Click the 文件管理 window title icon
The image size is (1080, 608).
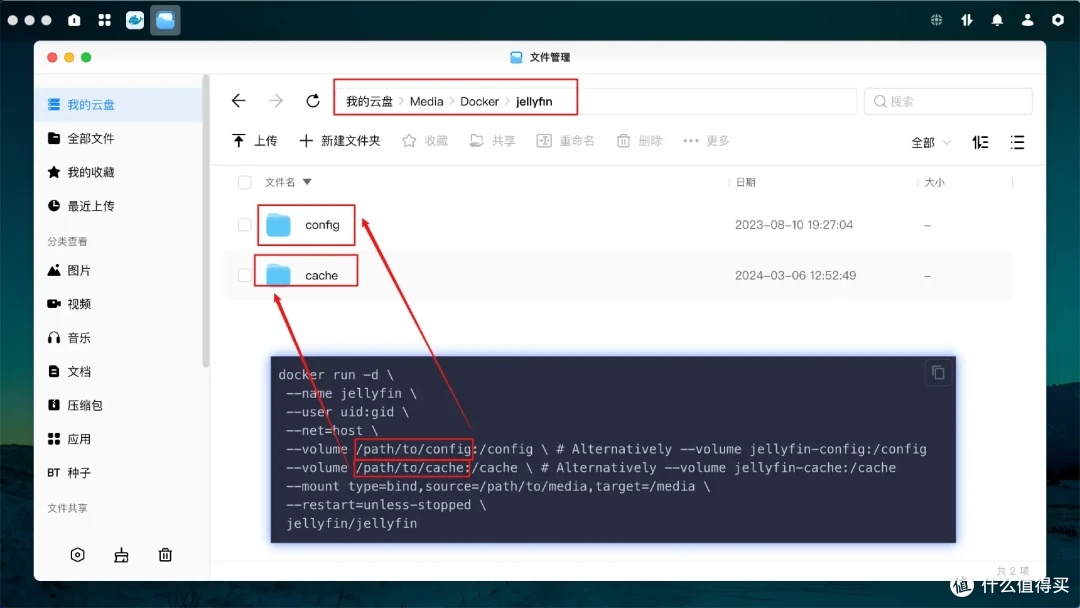coord(516,57)
